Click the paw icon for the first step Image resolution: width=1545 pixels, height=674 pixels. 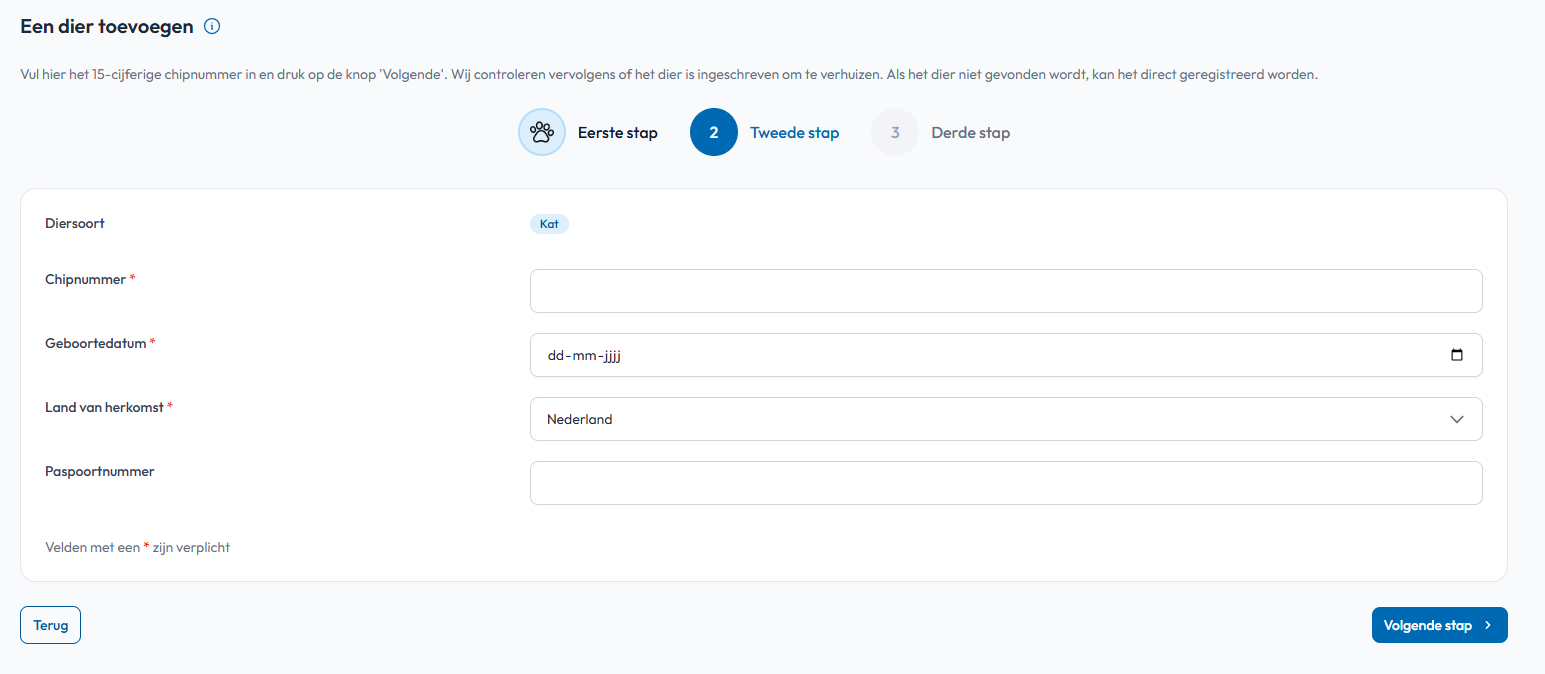click(x=541, y=132)
